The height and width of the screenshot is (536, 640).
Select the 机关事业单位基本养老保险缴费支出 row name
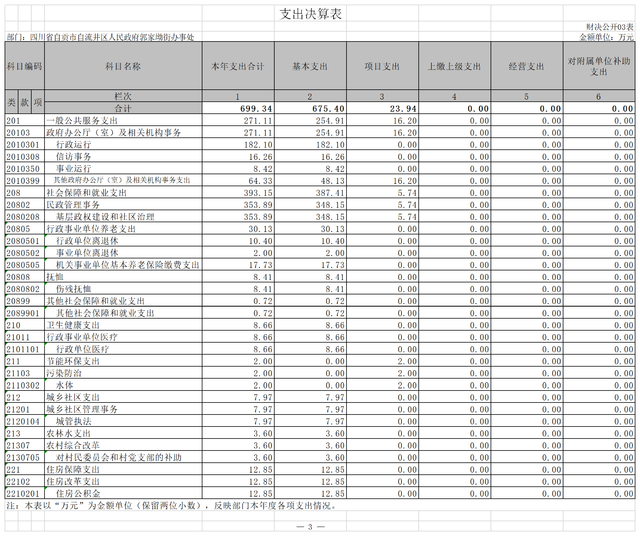click(x=127, y=265)
